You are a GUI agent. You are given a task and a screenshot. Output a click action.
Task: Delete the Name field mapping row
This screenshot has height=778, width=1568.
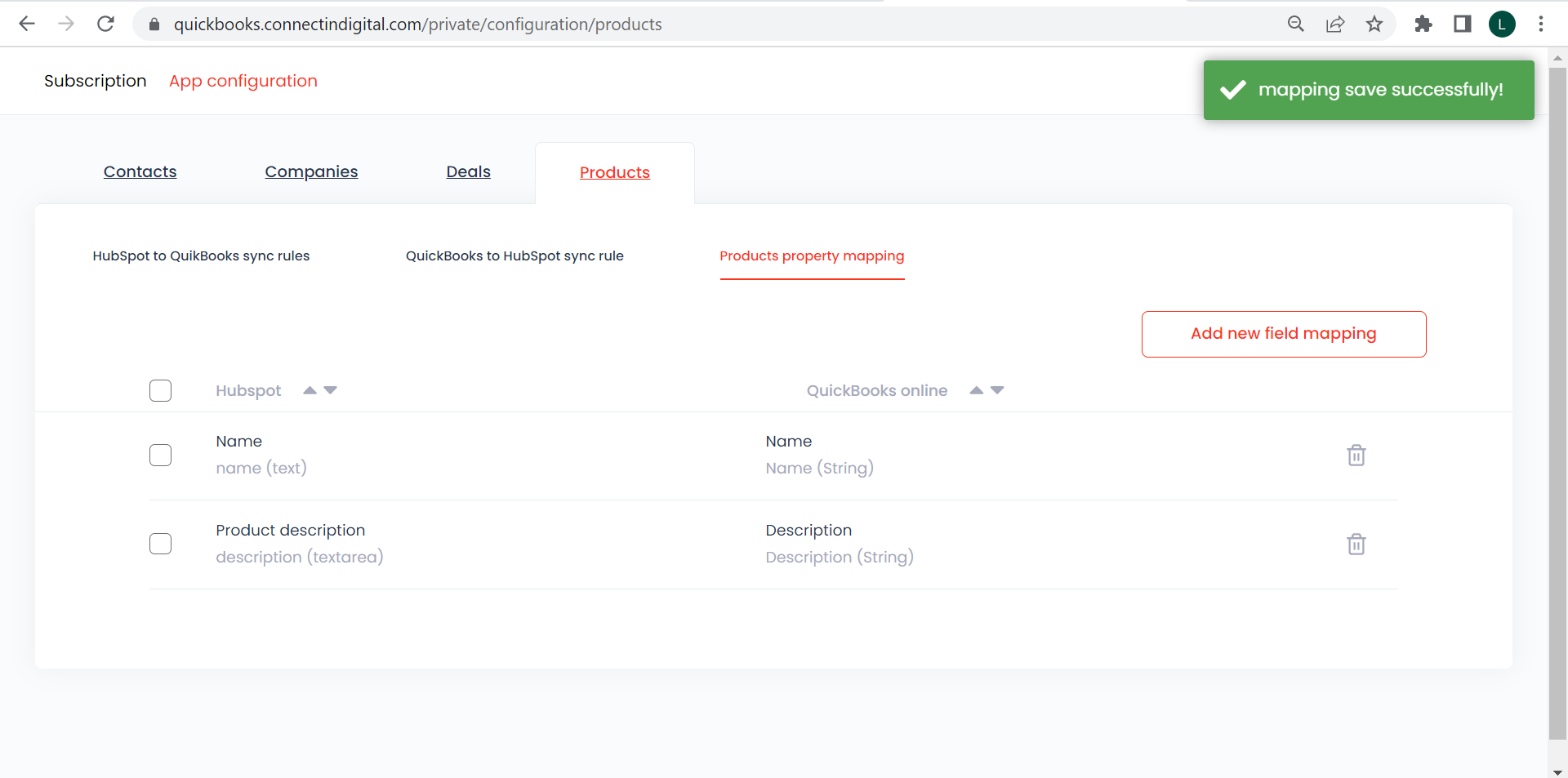point(1356,455)
